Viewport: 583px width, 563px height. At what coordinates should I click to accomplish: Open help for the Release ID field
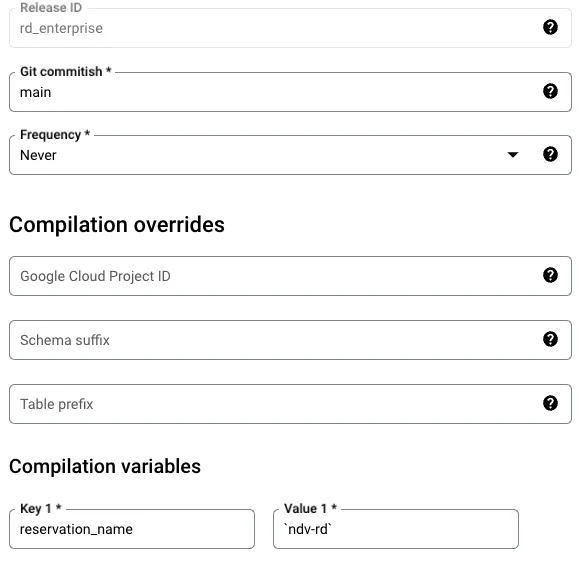point(550,27)
